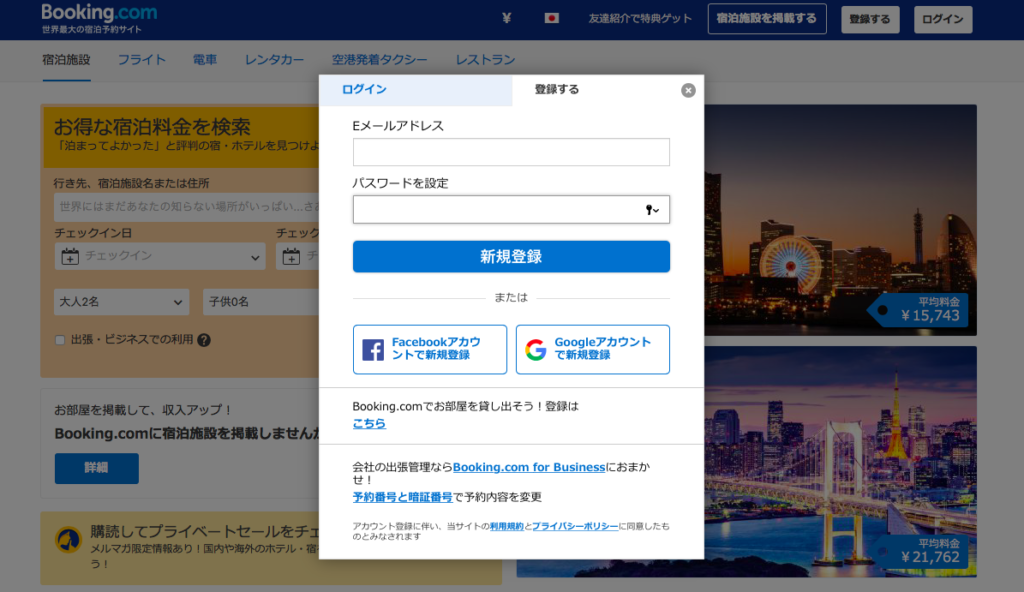Select the 宿泊施設 navigation tab

(66, 60)
